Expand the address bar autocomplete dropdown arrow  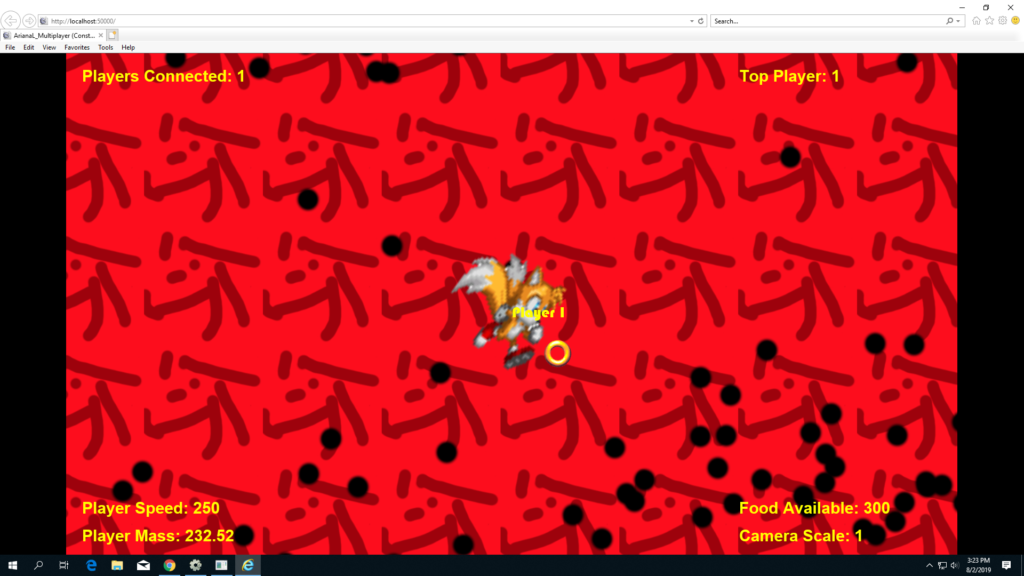[692, 21]
